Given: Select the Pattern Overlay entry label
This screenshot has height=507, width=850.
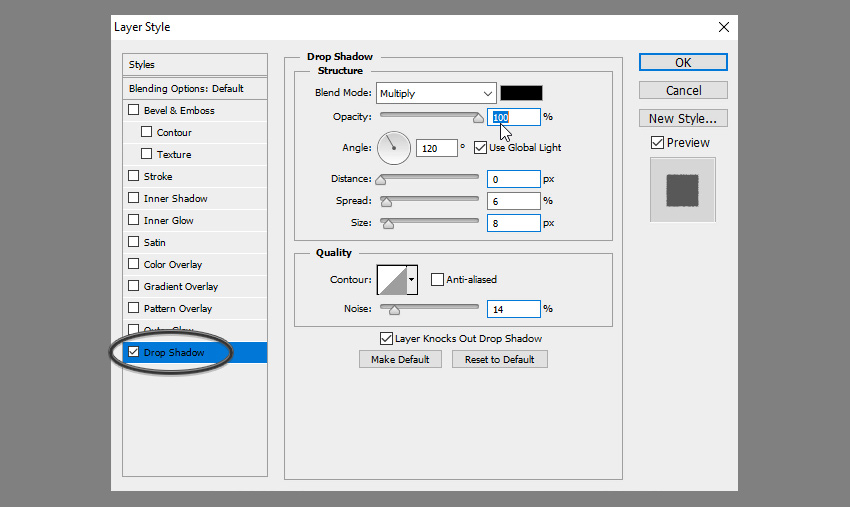Looking at the screenshot, I should click(178, 309).
